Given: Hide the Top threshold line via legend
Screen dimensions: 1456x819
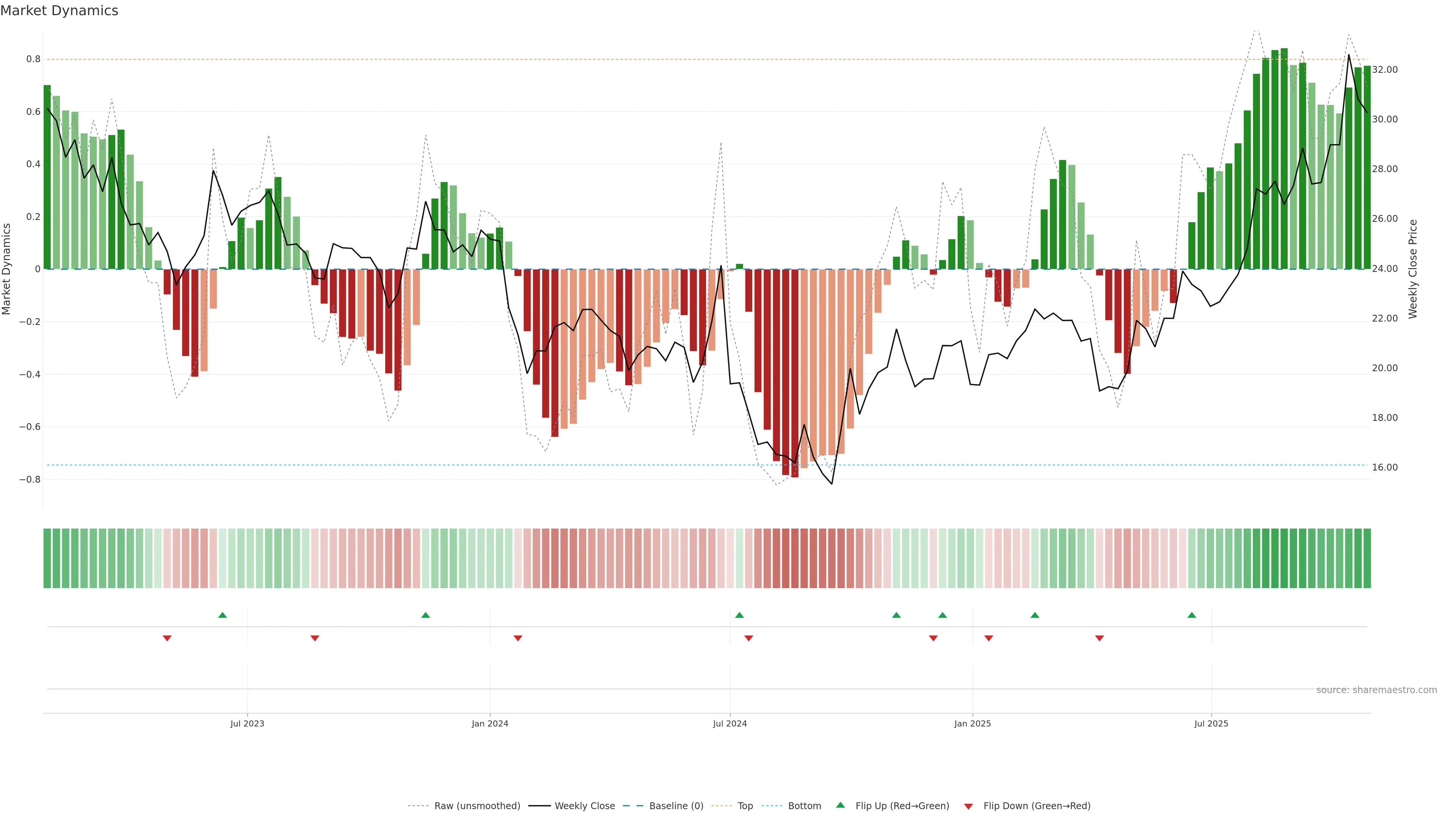Looking at the screenshot, I should (x=745, y=806).
